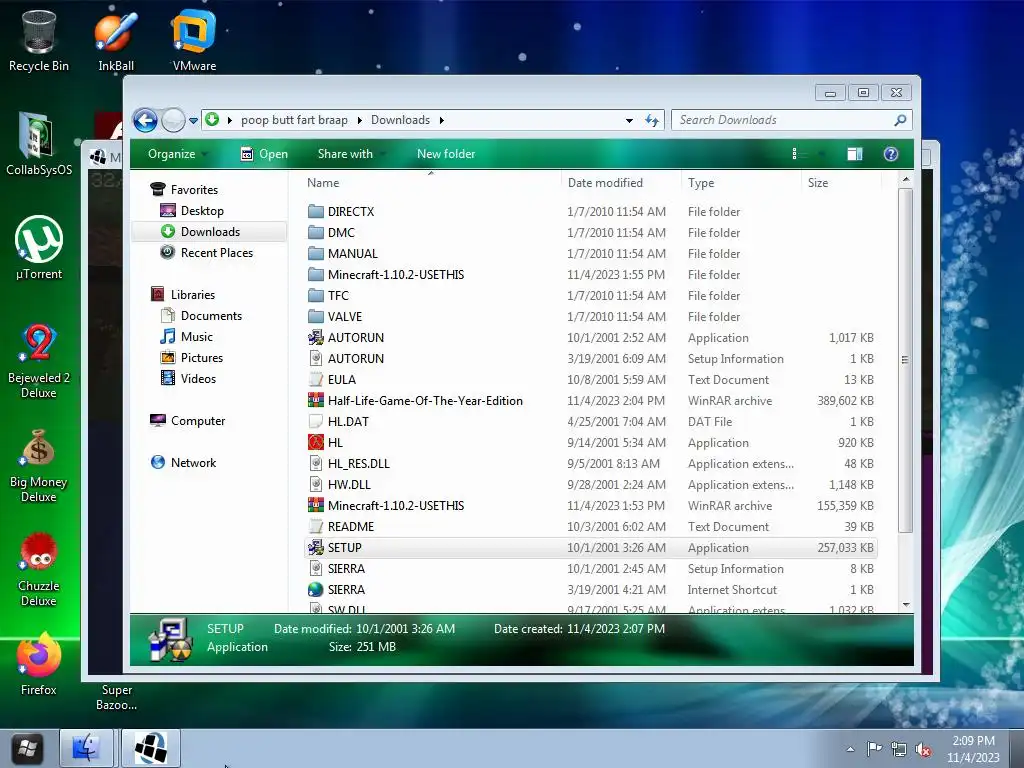Click Open in the command bar
This screenshot has width=1024, height=768.
(x=264, y=154)
